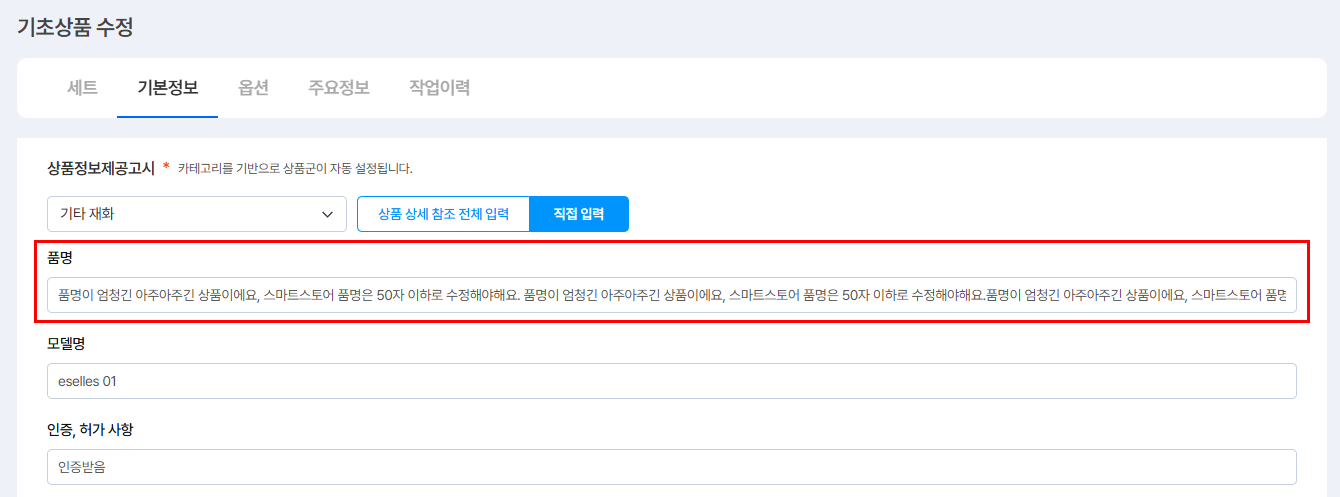Click the red required asterisk beside 상품정보제공고시
The height and width of the screenshot is (497, 1340).
point(166,167)
